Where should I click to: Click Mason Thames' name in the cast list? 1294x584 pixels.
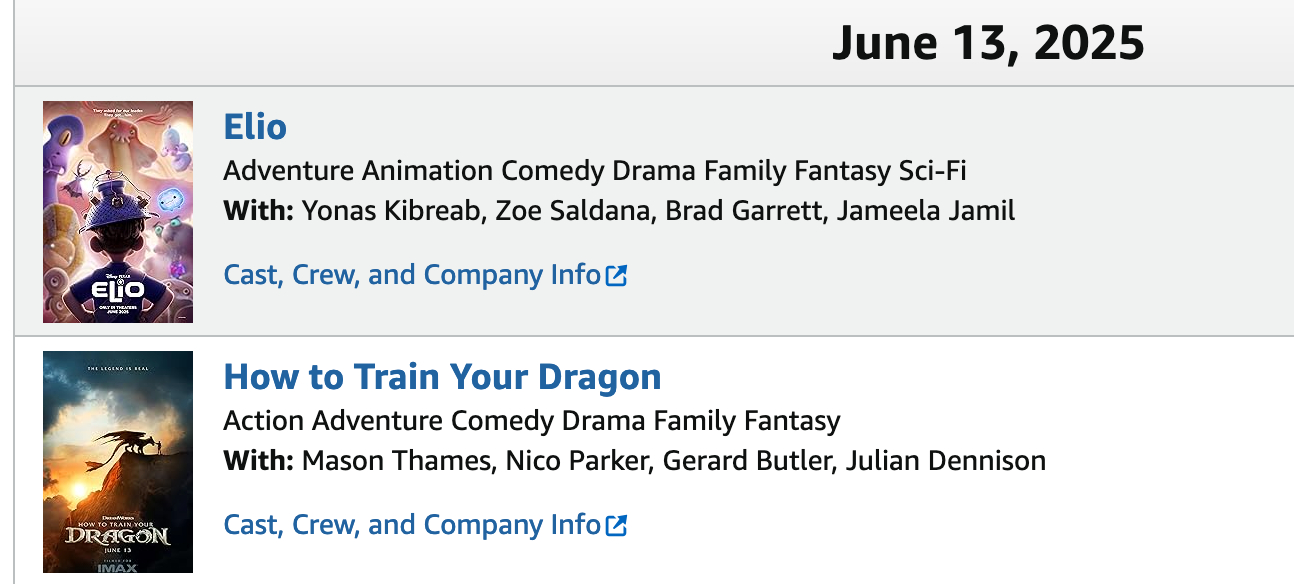click(397, 461)
